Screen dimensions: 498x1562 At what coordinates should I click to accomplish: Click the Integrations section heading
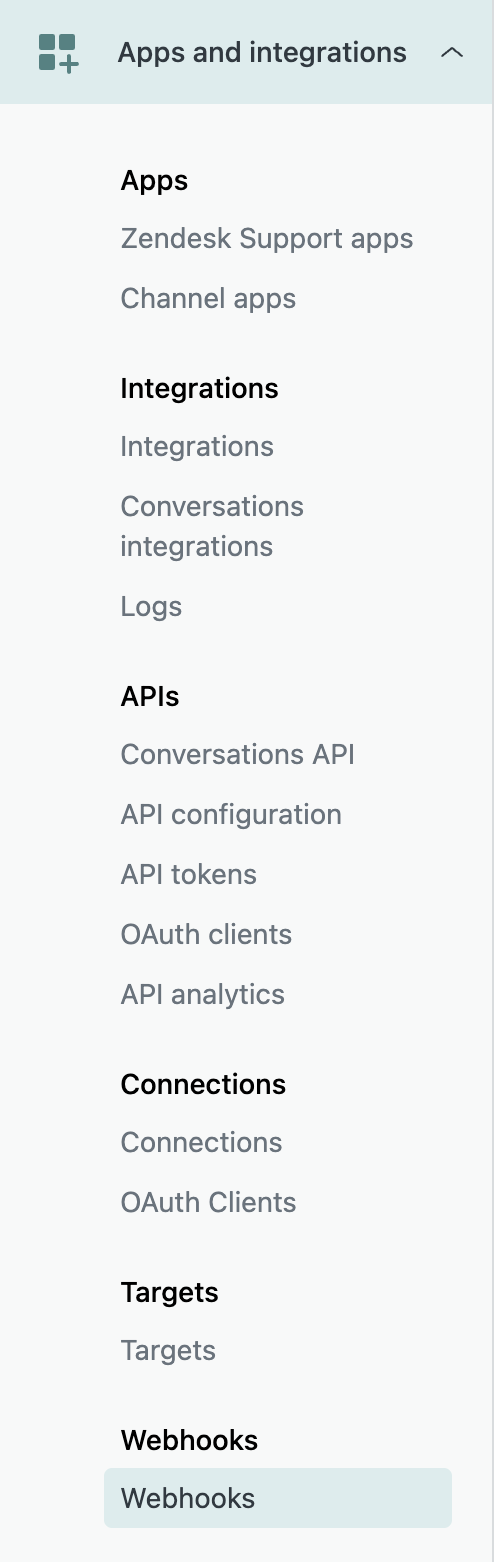coord(199,388)
